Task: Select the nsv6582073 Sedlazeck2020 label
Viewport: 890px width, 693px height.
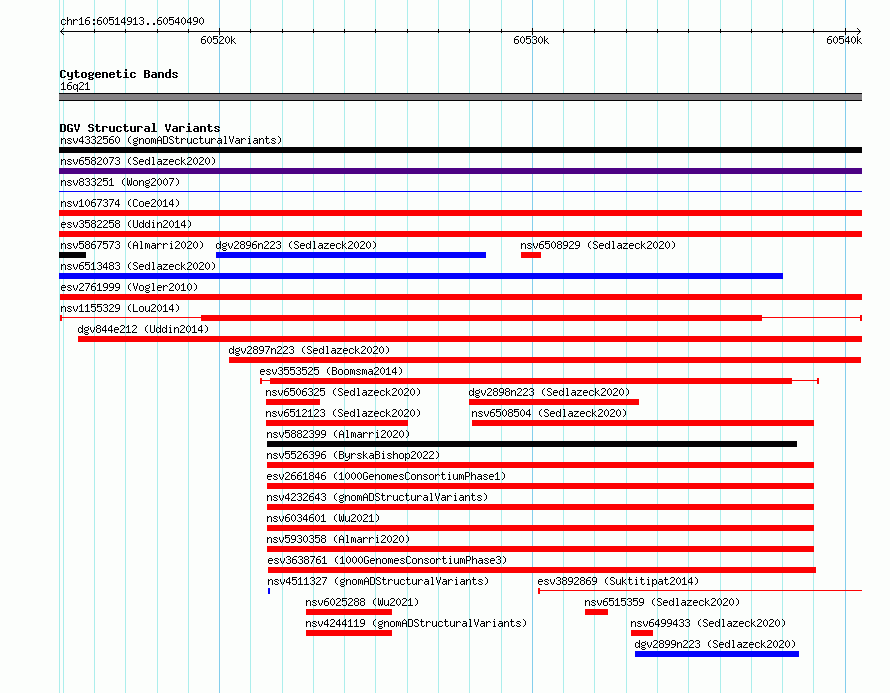Action: click(138, 161)
